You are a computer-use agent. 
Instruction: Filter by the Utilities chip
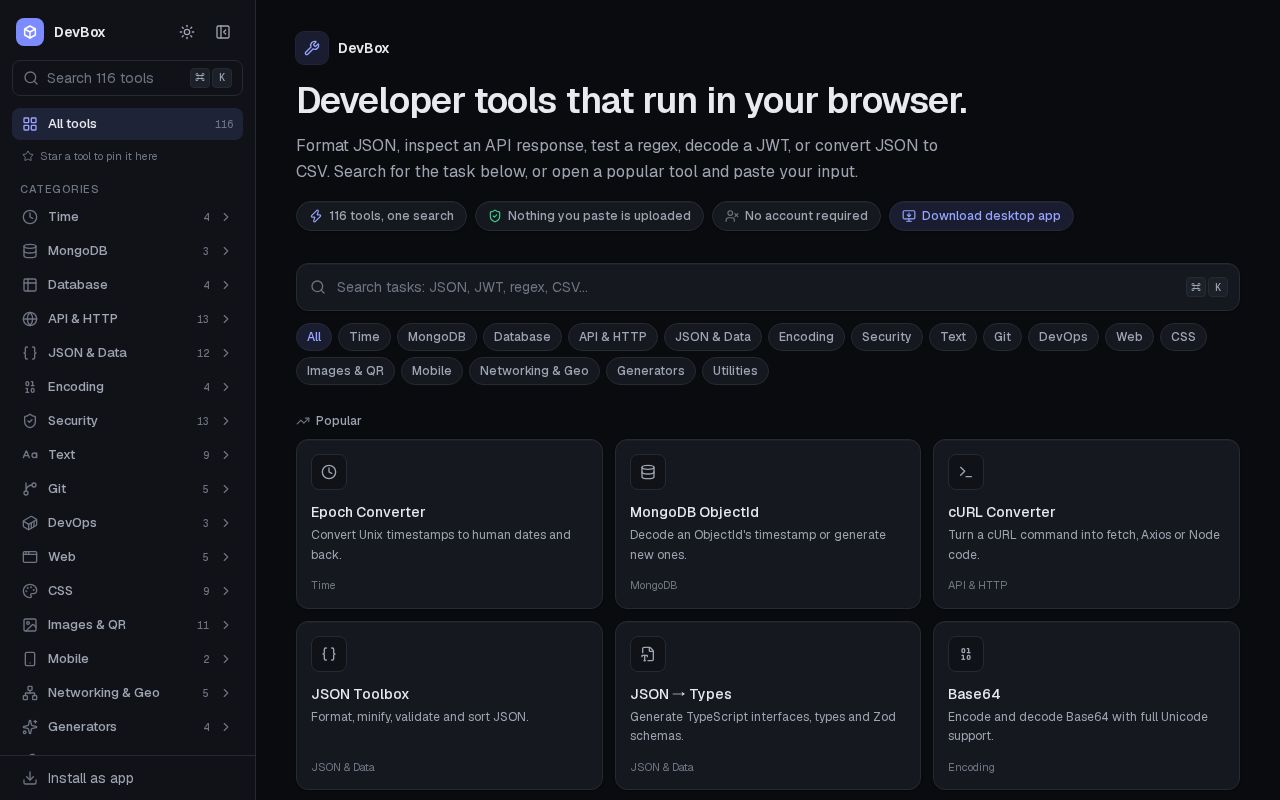pos(735,371)
